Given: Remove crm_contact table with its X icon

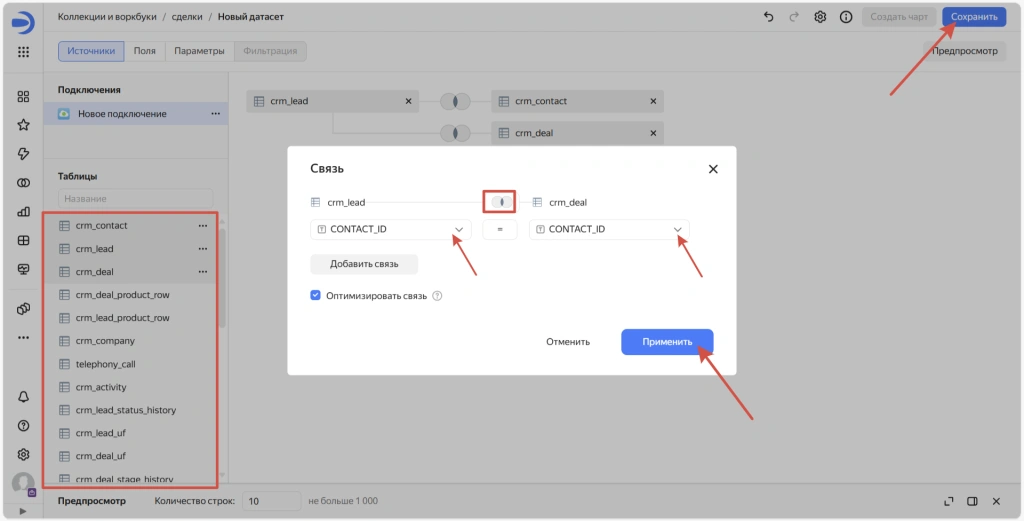Looking at the screenshot, I should pyautogui.click(x=654, y=101).
